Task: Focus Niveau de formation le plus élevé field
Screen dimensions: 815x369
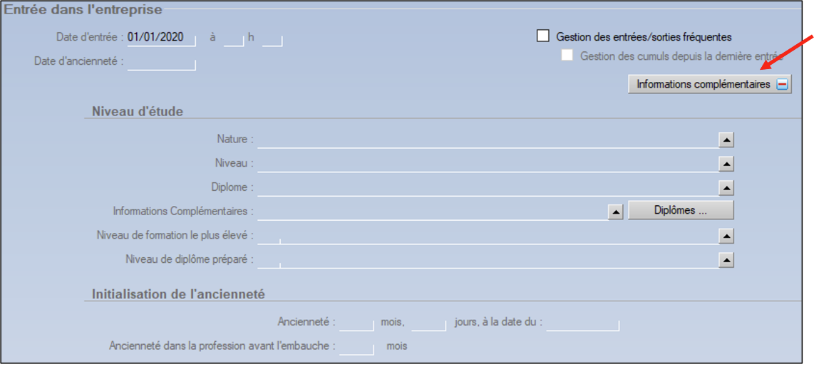Action: [x=488, y=236]
